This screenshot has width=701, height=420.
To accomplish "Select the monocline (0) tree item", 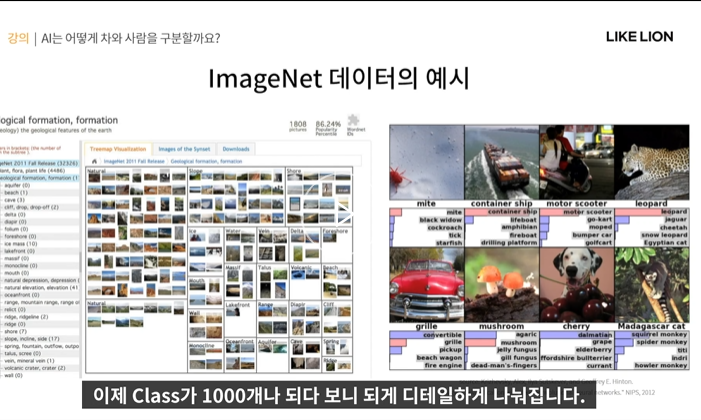I will click(21, 265).
